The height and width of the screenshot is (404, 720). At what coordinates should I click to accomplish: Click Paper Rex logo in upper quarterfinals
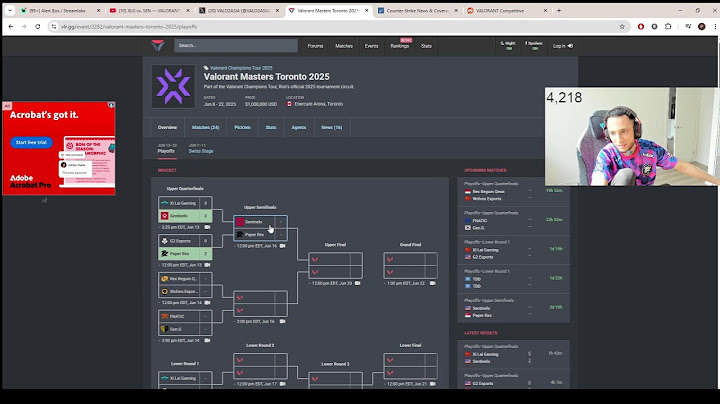click(x=164, y=253)
